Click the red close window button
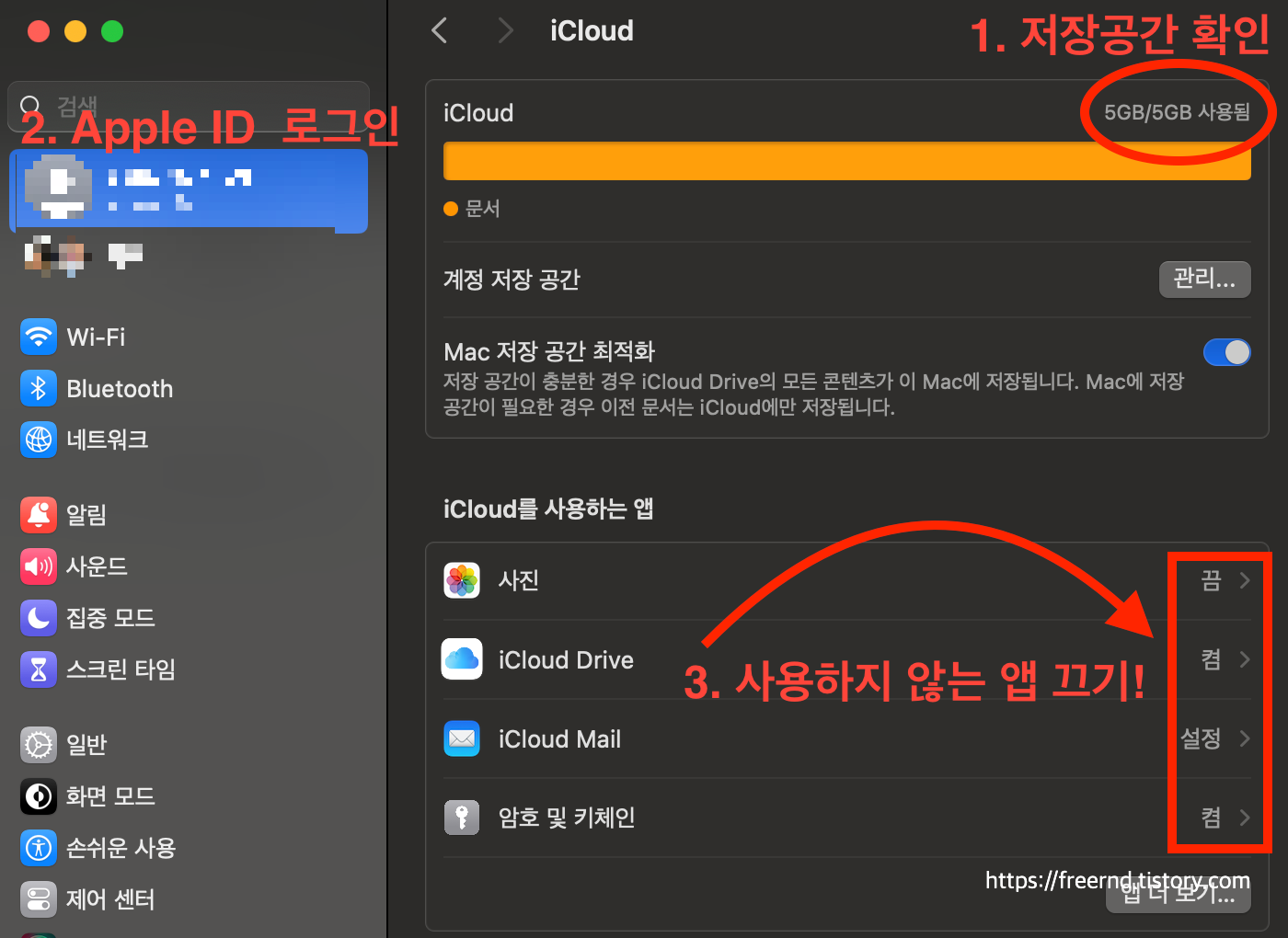This screenshot has height=938, width=1288. click(39, 31)
